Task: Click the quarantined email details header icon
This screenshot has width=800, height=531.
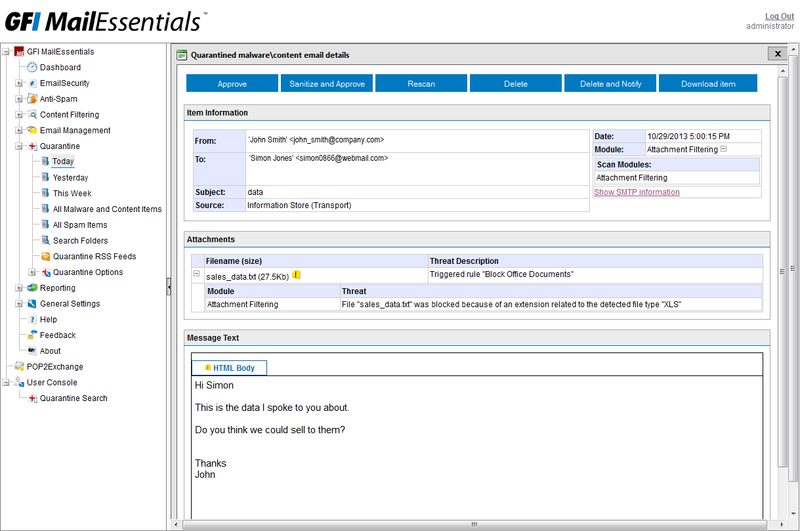Action: [182, 55]
